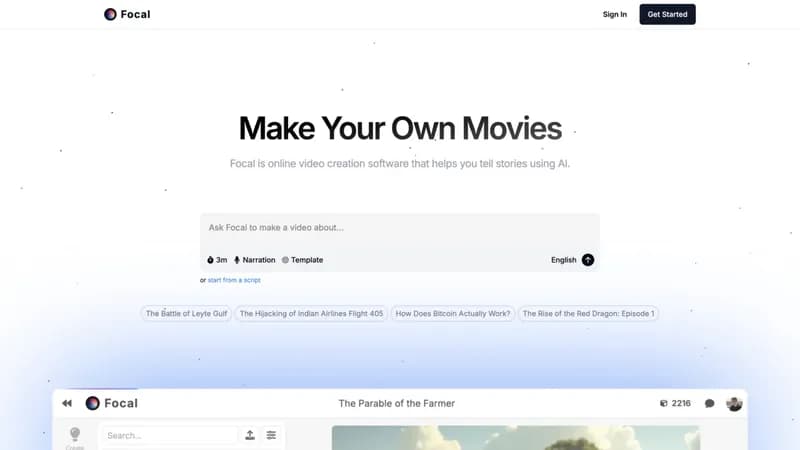Click the rewind back arrows in the preview
This screenshot has width=800, height=450.
67,403
